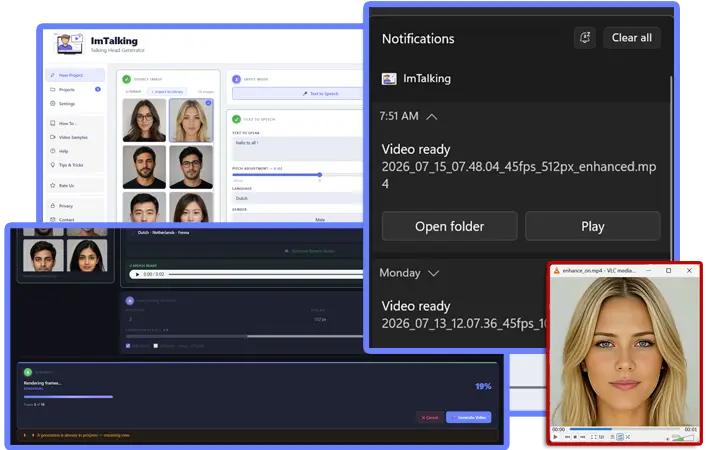
Task: Toggle VLC playlist button
Action: tap(612, 437)
